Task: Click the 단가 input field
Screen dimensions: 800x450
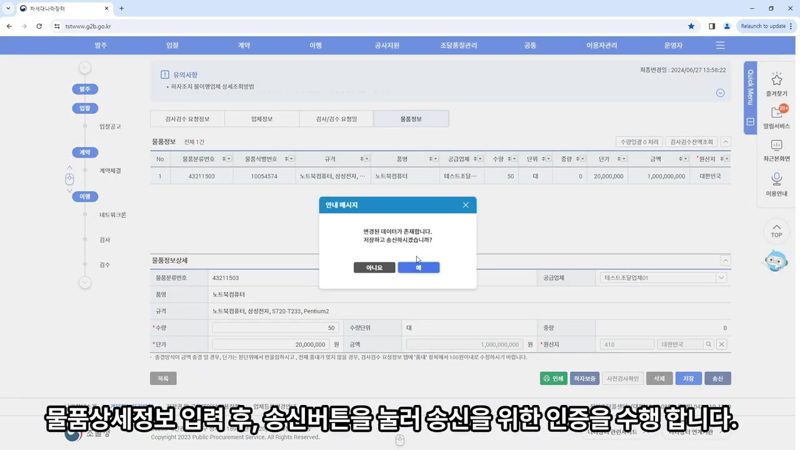Action: coord(270,344)
